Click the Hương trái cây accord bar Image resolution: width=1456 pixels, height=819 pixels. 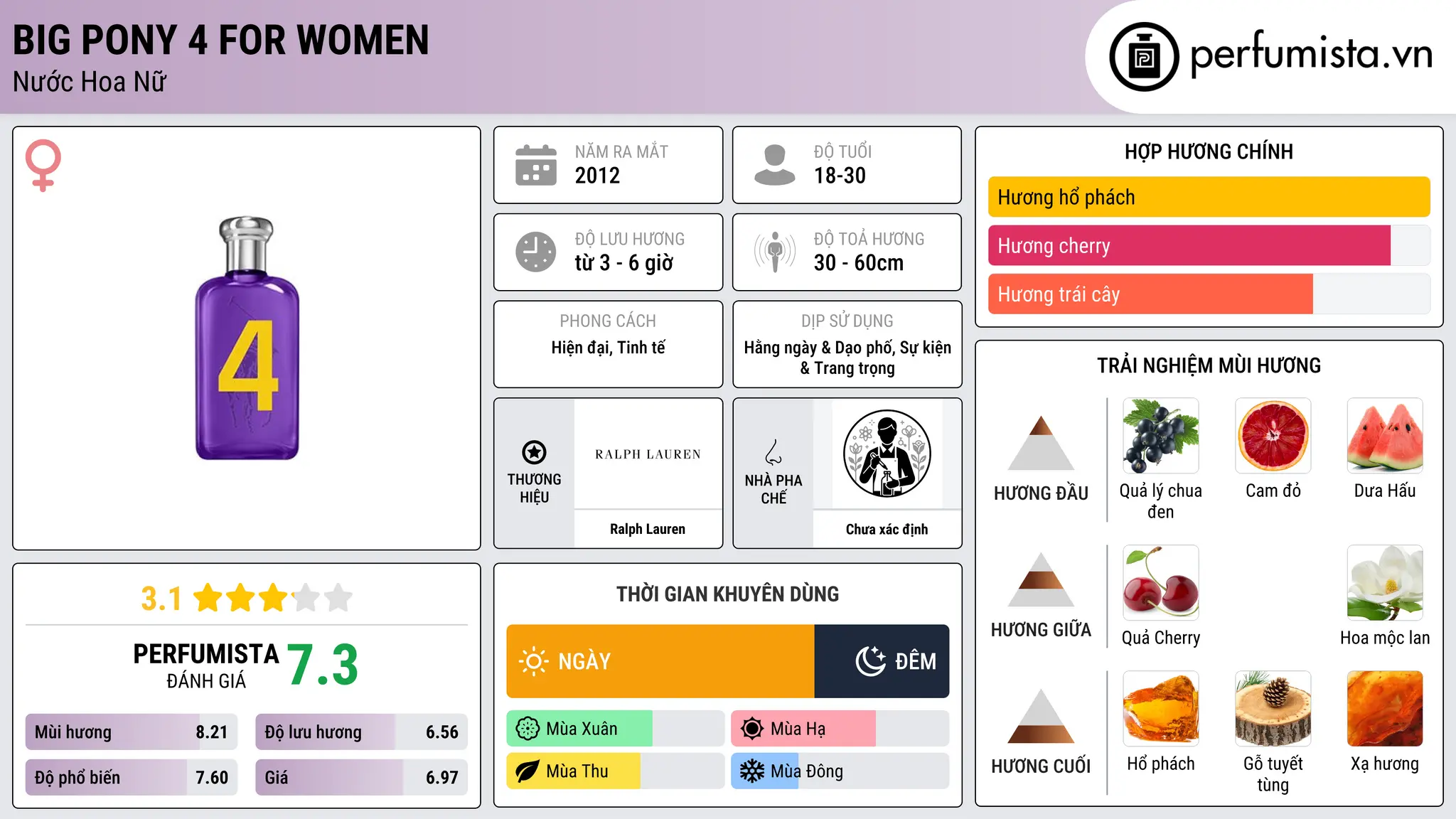click(1209, 294)
